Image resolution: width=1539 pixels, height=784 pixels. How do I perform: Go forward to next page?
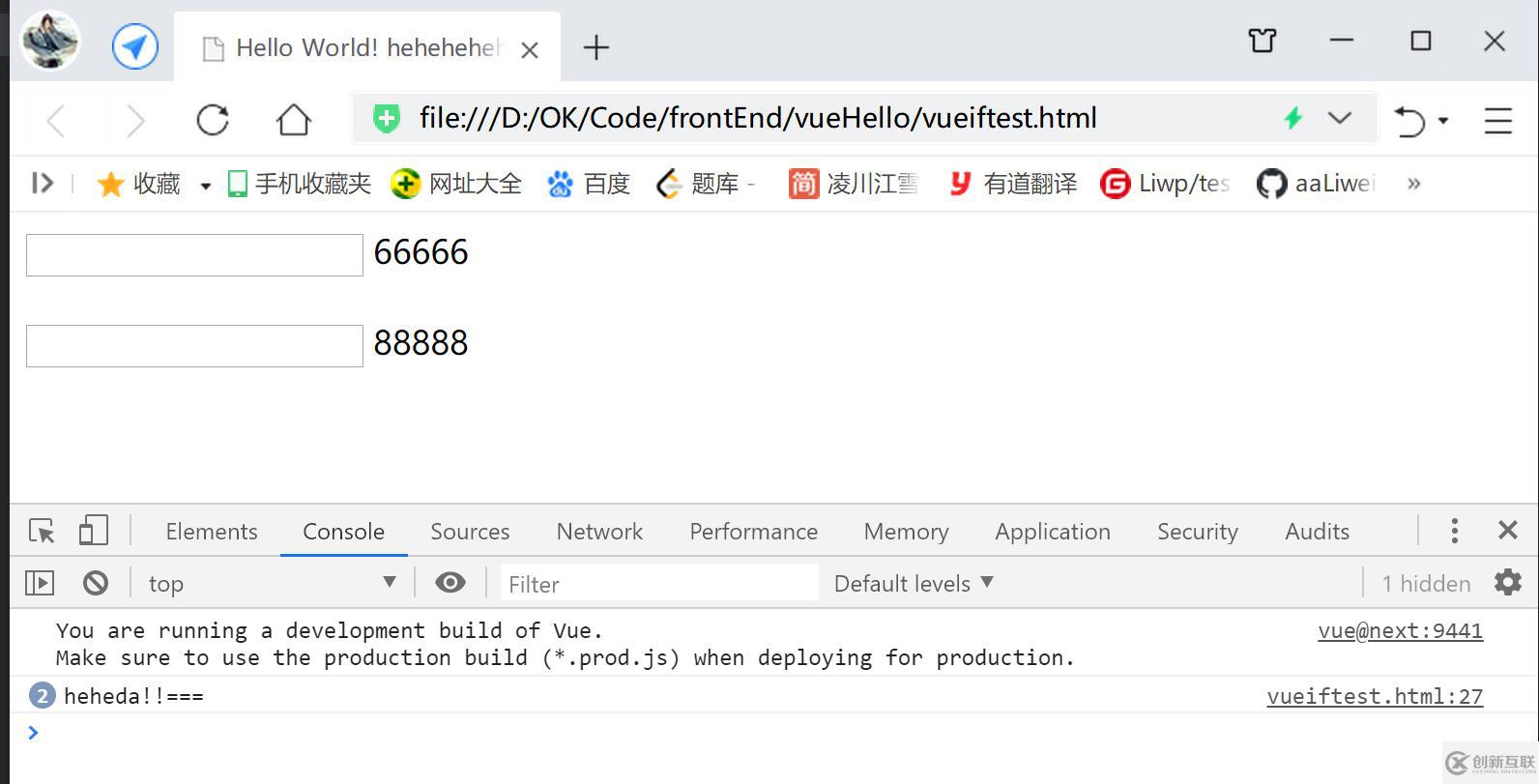[135, 121]
